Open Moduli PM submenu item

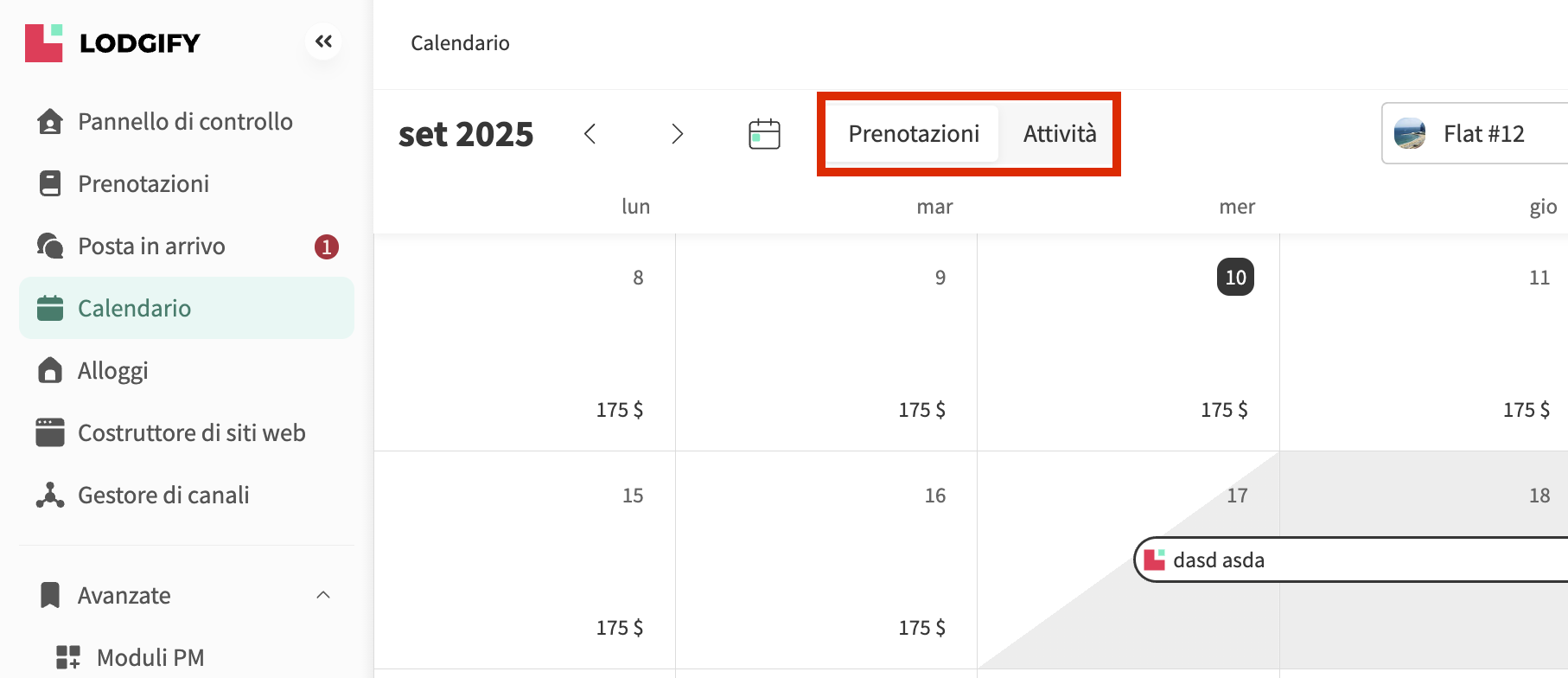150,658
